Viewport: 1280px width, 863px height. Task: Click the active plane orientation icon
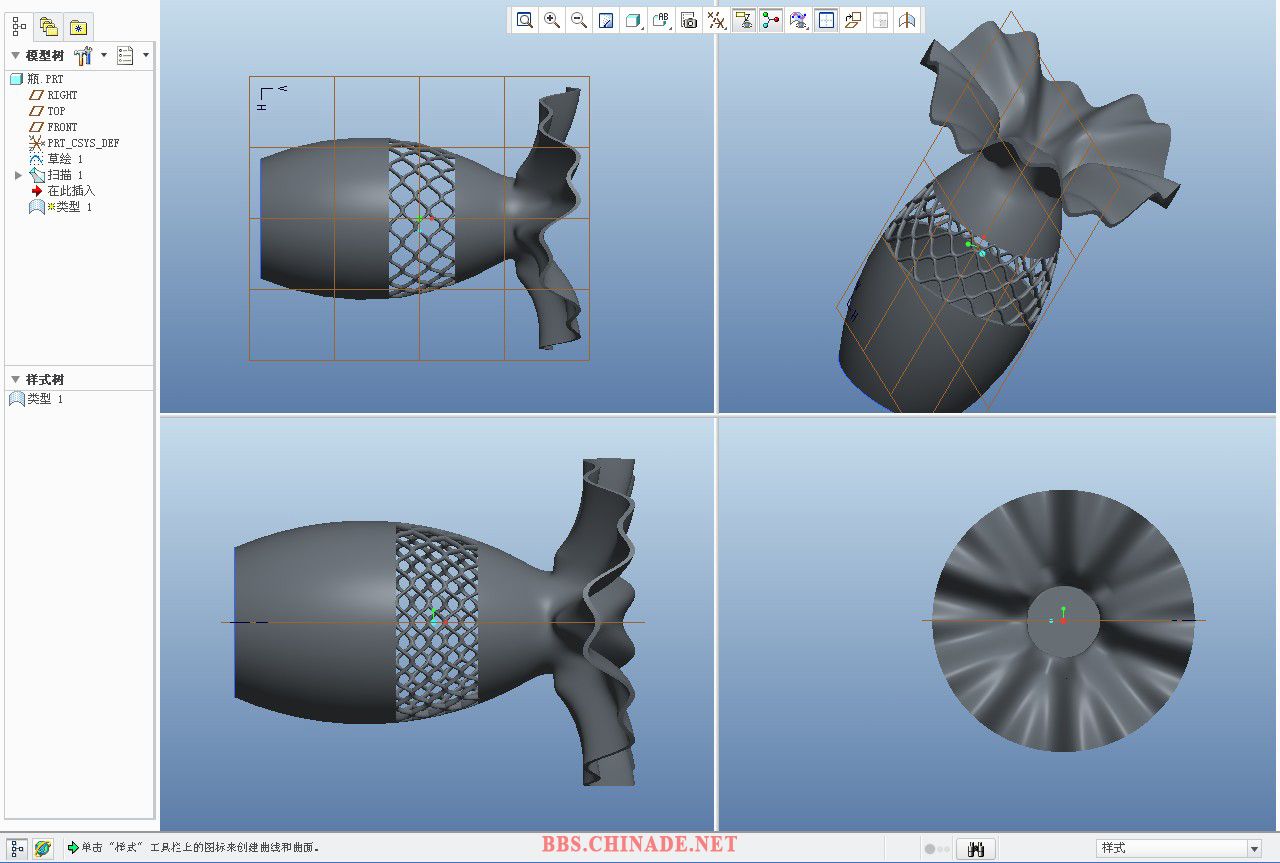pos(852,20)
